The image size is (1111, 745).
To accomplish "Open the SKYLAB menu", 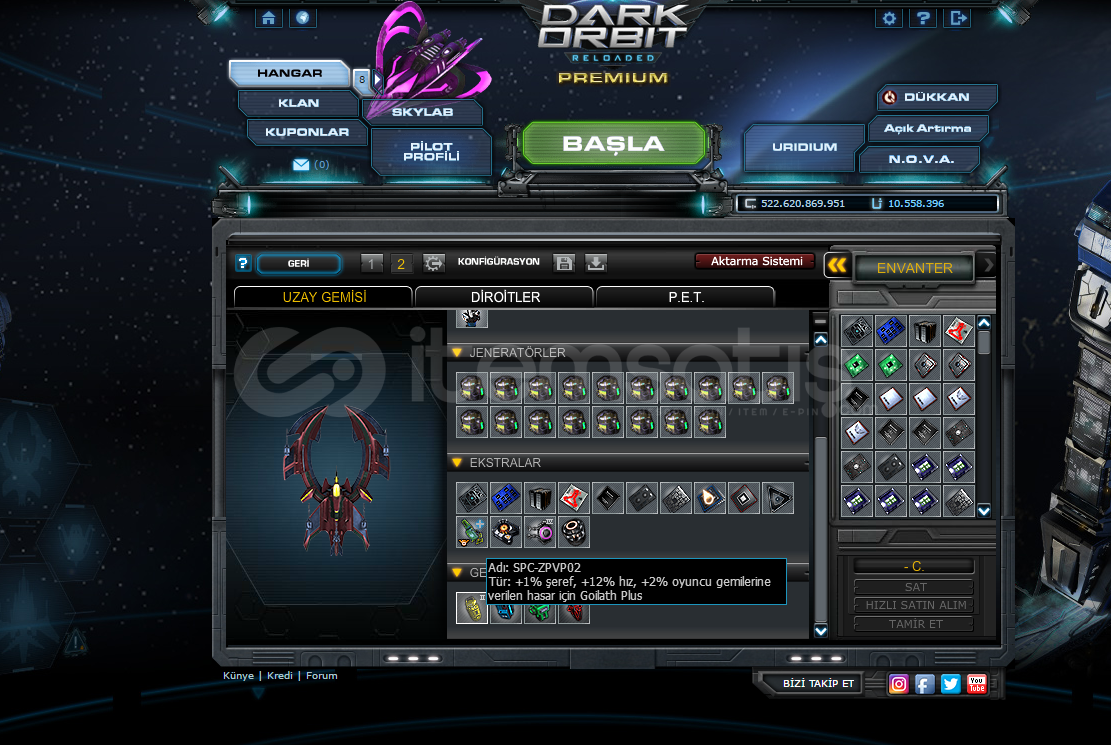I will tap(422, 112).
